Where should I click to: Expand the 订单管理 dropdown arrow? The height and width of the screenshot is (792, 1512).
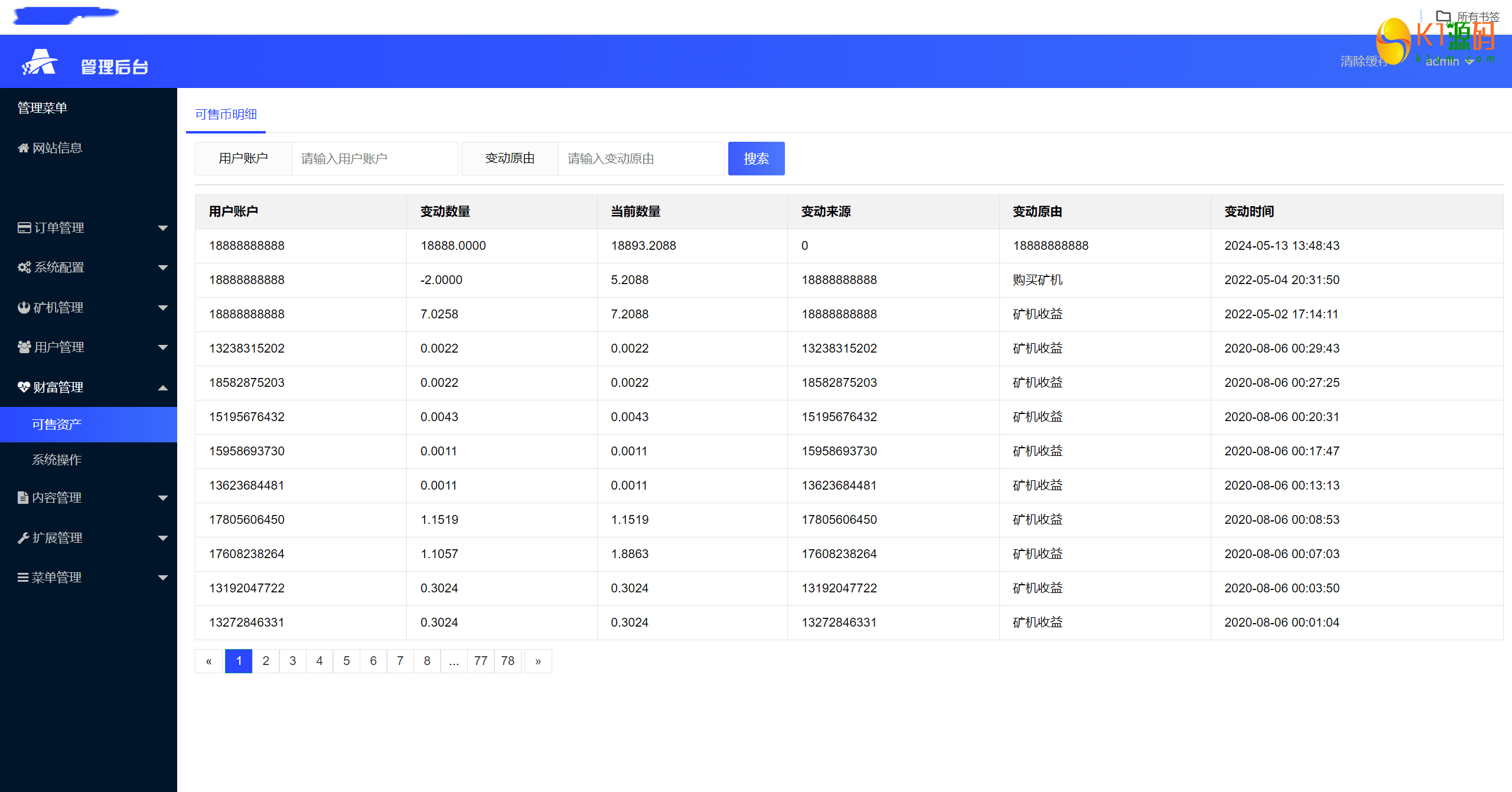(x=163, y=228)
